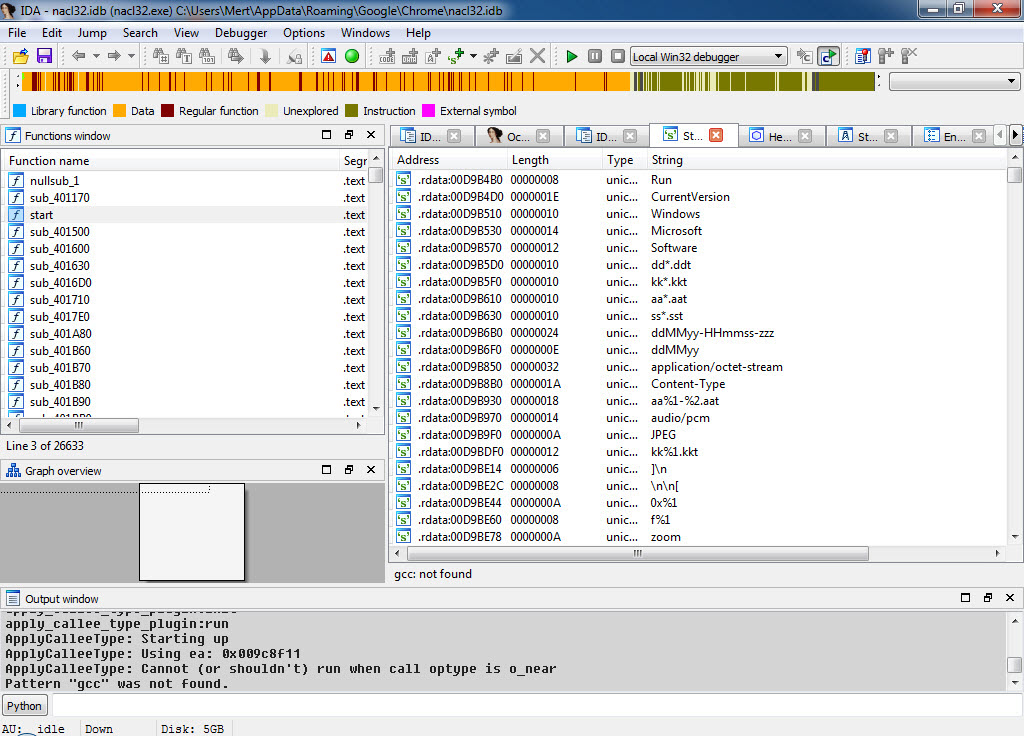The image size is (1024, 736).
Task: Open the Jump menu
Action: [x=92, y=33]
